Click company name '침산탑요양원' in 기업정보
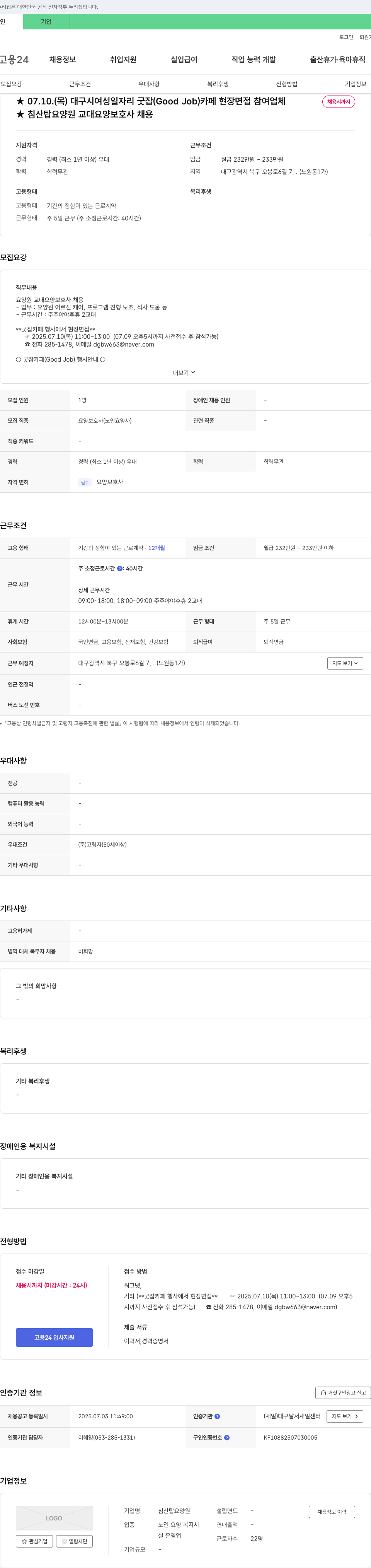The height and width of the screenshot is (1568, 371). pos(174,1511)
